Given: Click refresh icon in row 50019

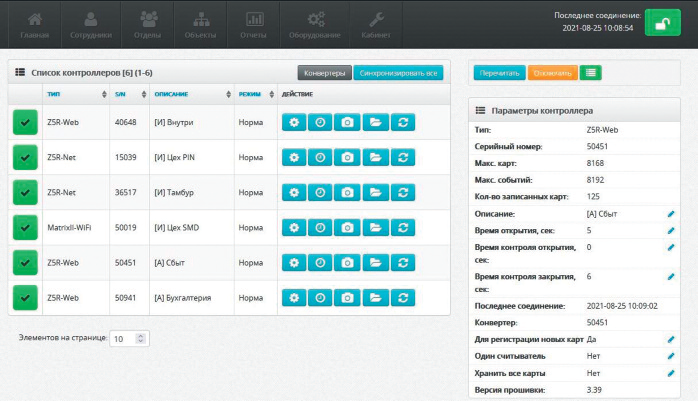Looking at the screenshot, I should point(403,227).
